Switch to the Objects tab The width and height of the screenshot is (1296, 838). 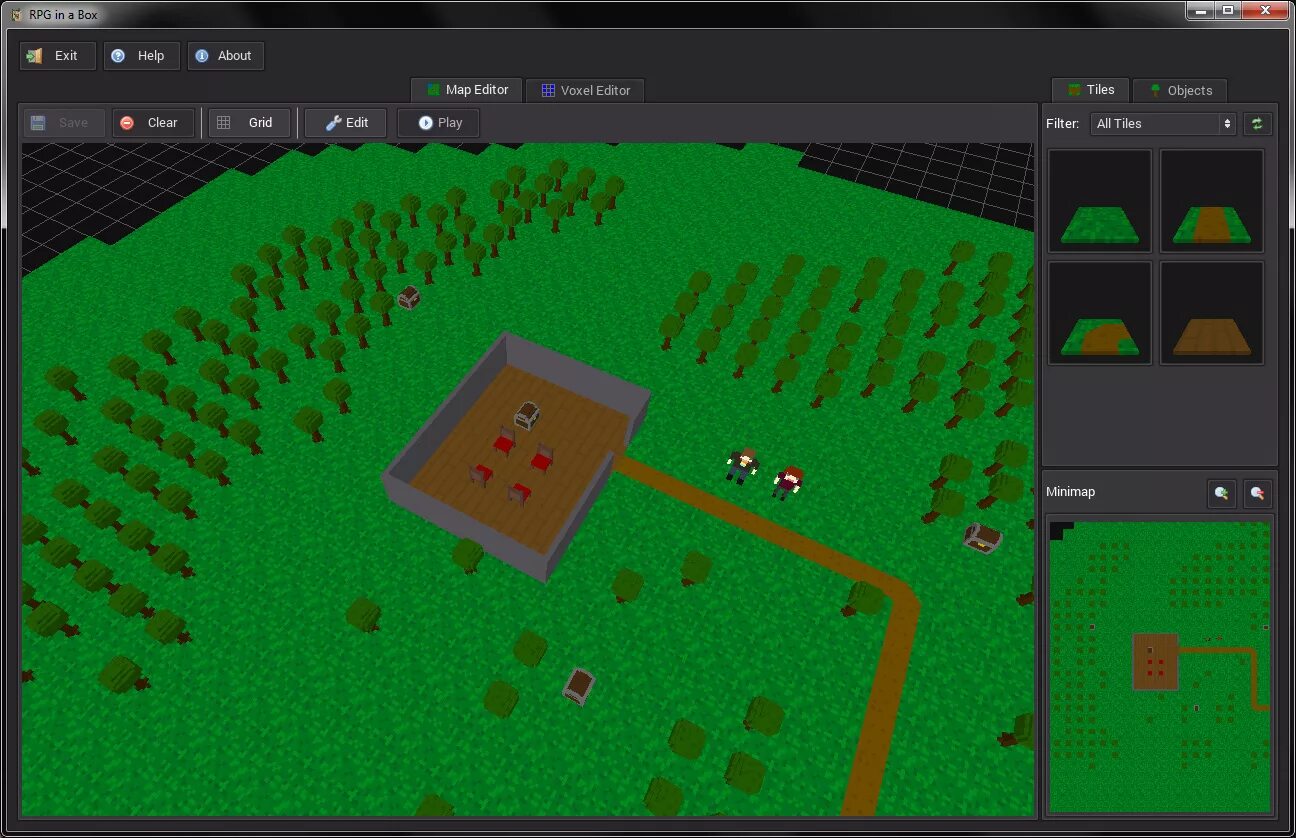pos(1180,90)
